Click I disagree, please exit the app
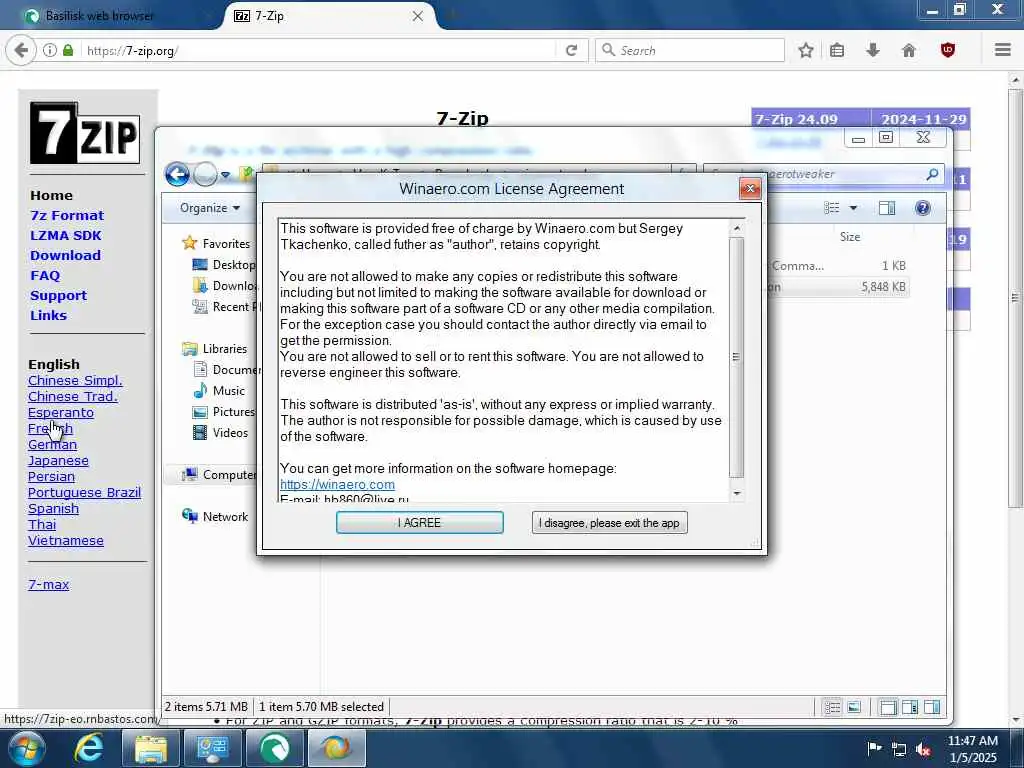Viewport: 1024px width, 768px height. click(609, 523)
